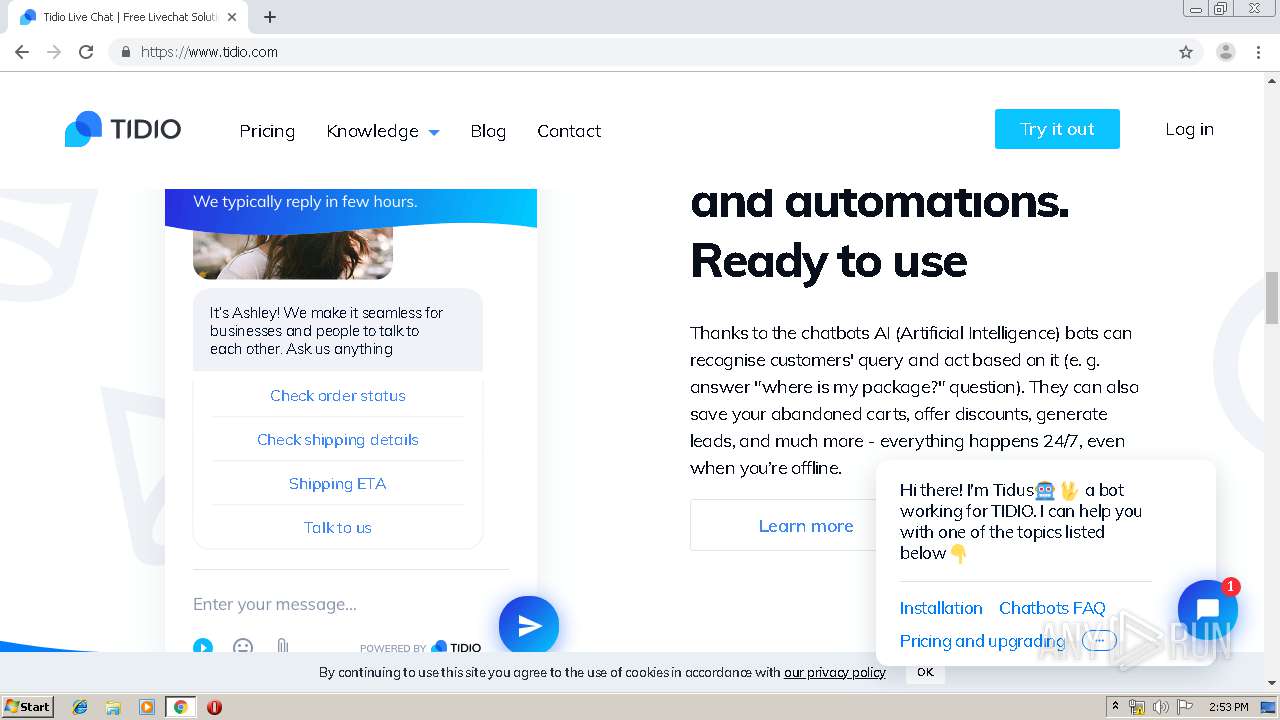This screenshot has width=1280, height=720.
Task: Choose the Talk to us option
Action: [x=338, y=528]
